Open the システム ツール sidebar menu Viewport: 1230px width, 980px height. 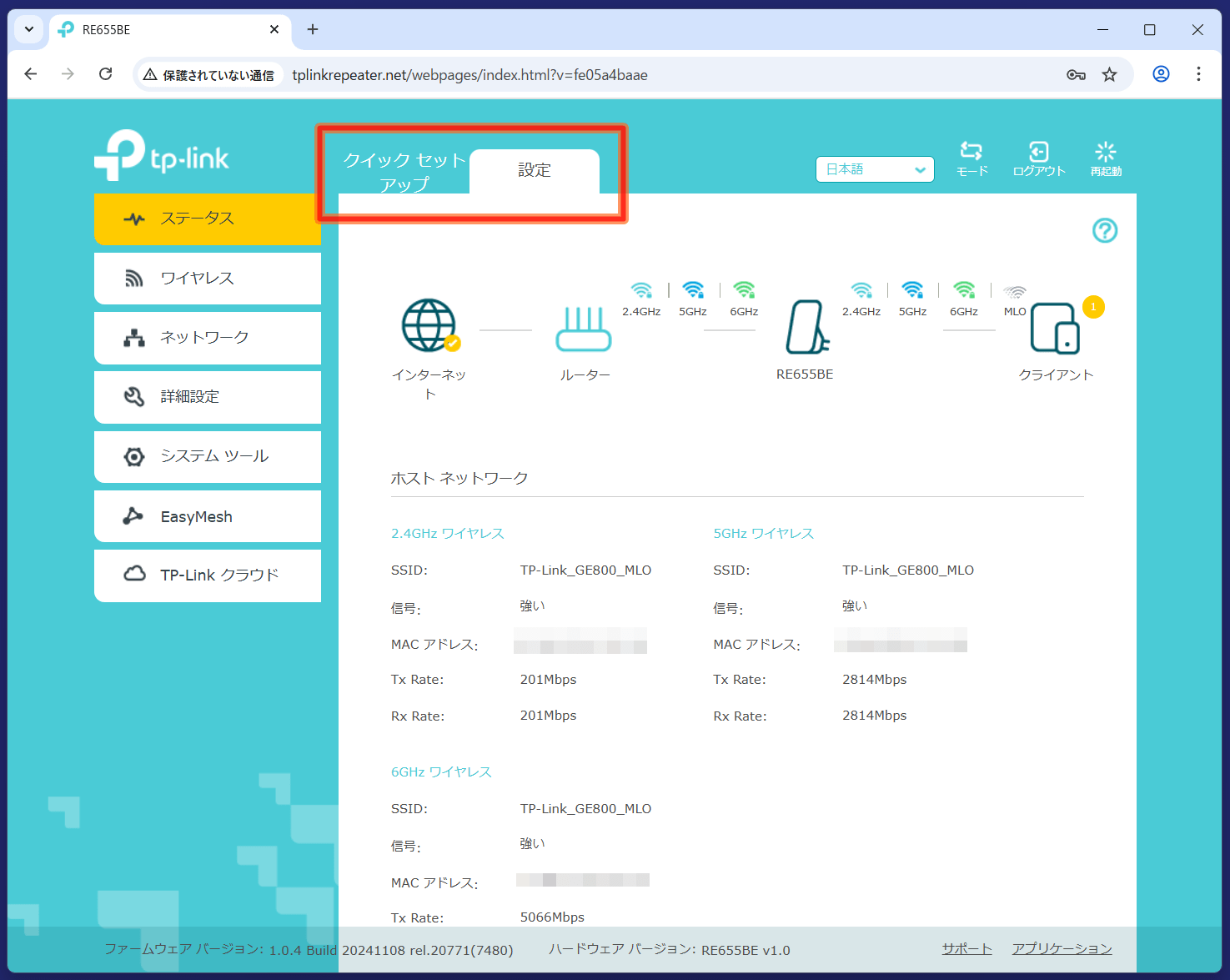(208, 457)
